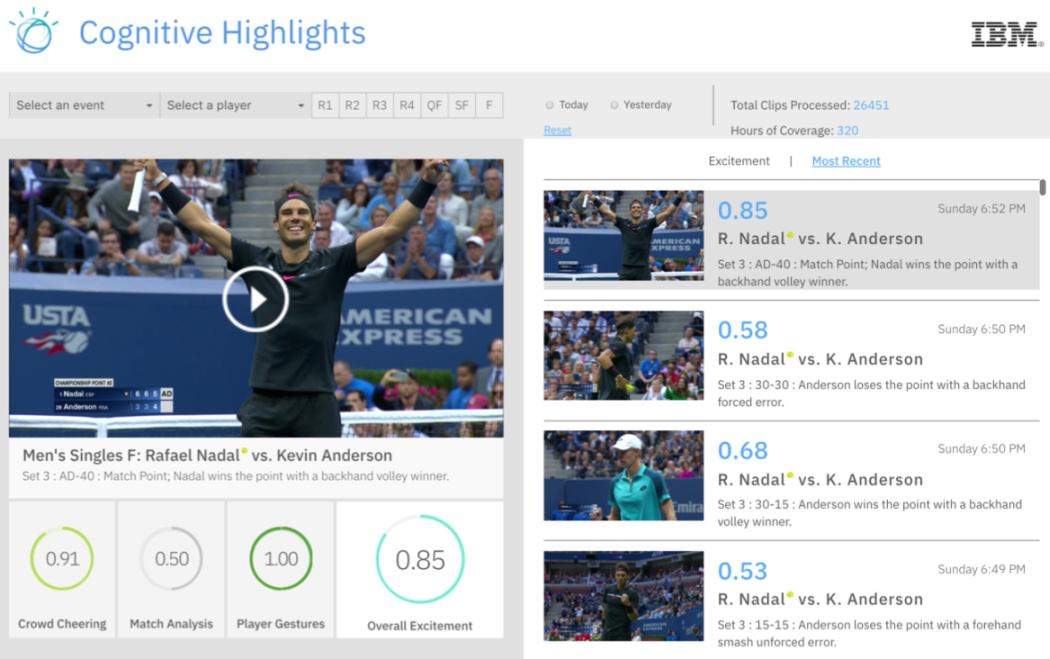Filter by quarterfinal QF round
Image resolution: width=1050 pixels, height=659 pixels.
coord(434,105)
